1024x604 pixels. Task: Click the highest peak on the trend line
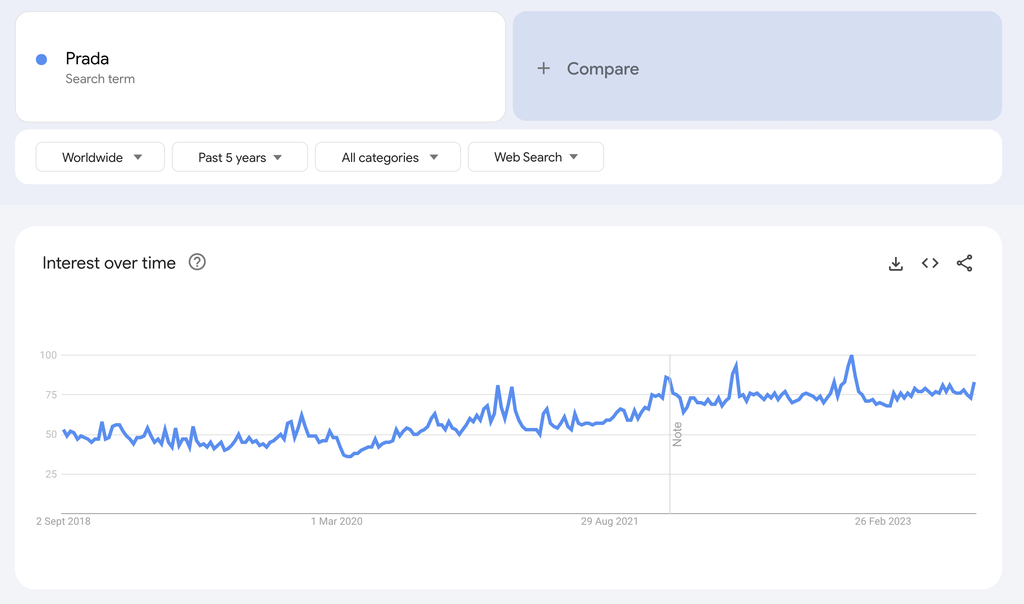pos(851,356)
